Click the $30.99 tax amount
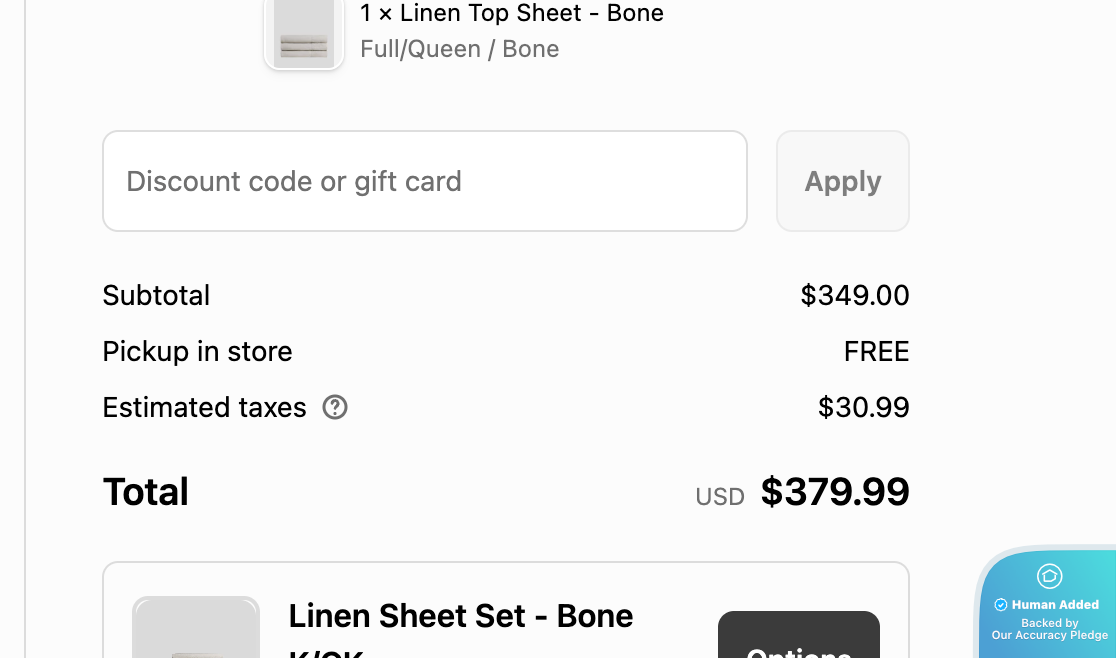 click(x=863, y=407)
